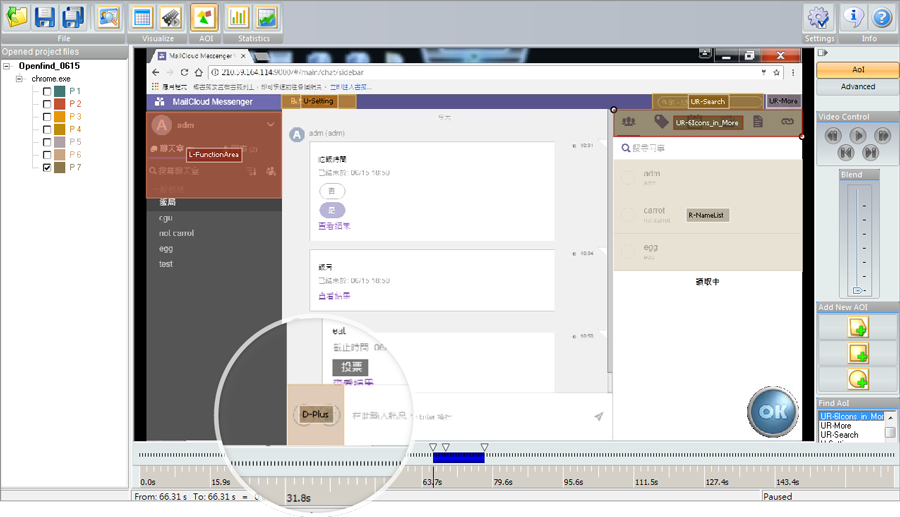Uncheck the P7 participant checkbox
The height and width of the screenshot is (517, 900).
click(x=47, y=168)
